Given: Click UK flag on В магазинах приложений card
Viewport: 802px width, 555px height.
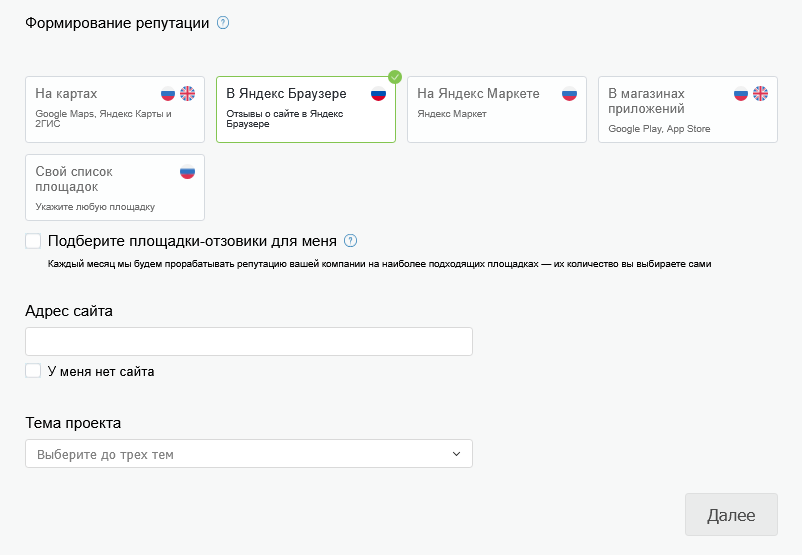Looking at the screenshot, I should [x=760, y=94].
